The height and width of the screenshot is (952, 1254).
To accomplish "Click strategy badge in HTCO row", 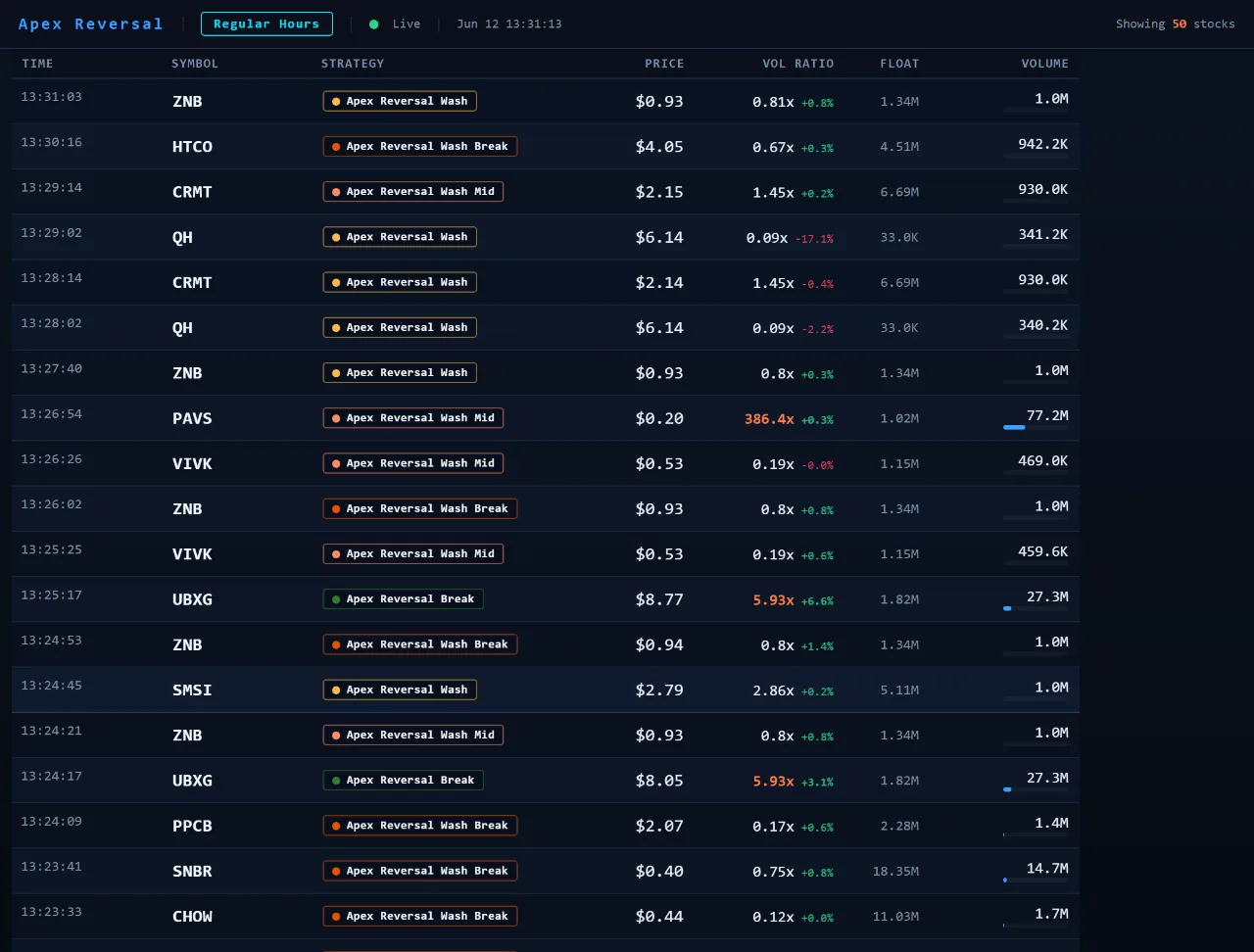I will [x=420, y=147].
